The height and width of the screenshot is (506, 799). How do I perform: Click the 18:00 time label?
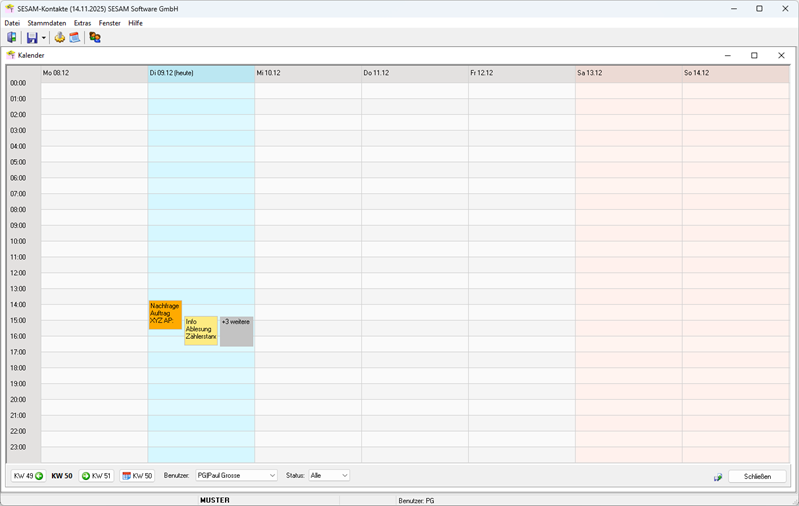(x=18, y=368)
